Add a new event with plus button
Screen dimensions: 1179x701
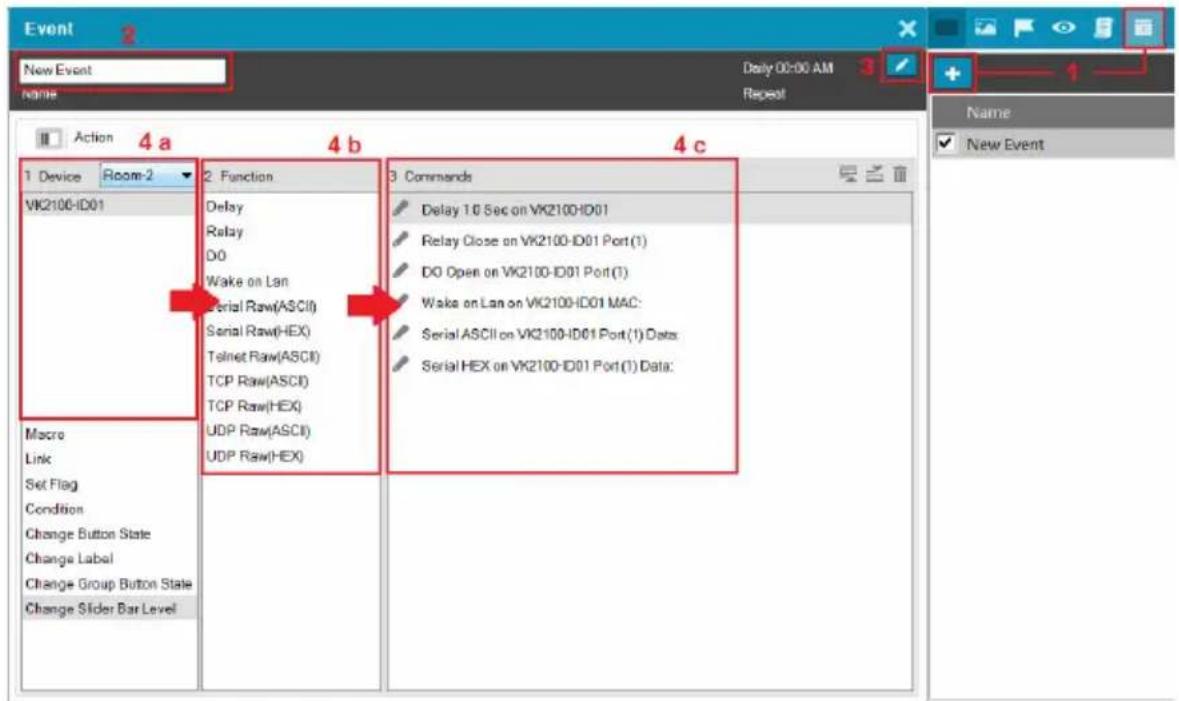953,74
